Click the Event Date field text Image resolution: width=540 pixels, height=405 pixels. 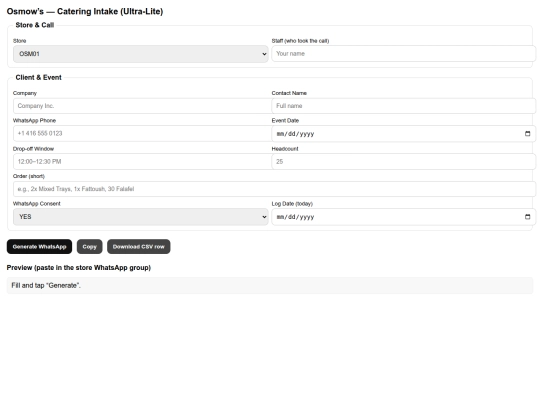point(295,134)
